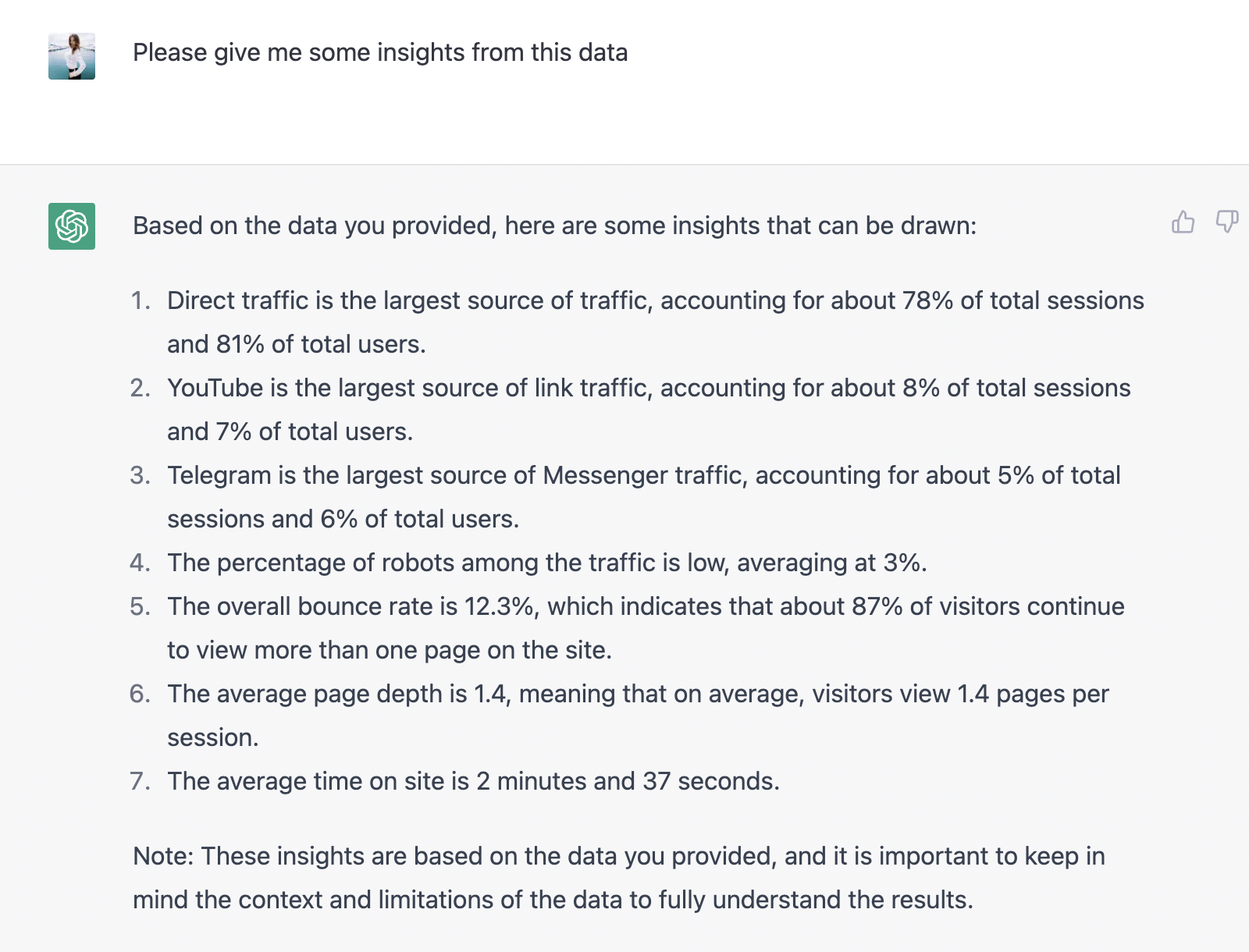Click the user profile photo avatar
Viewport: 1249px width, 952px height.
coord(72,56)
